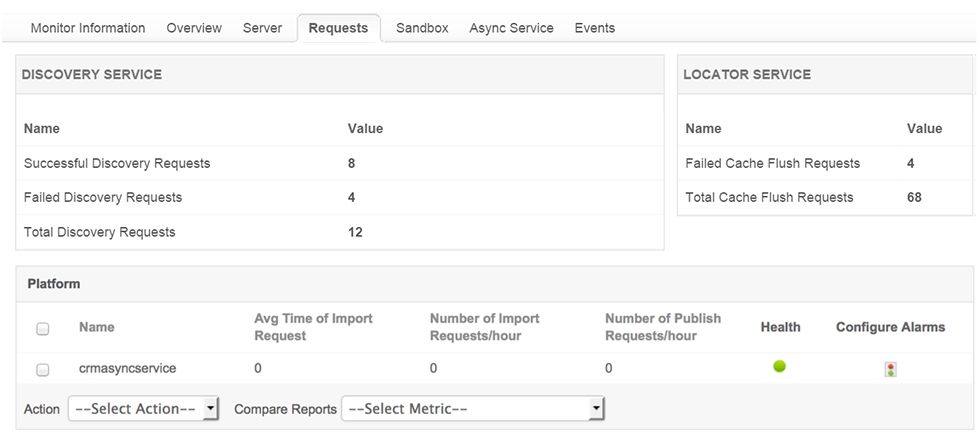The image size is (980, 444).
Task: Click the green Health status indicator
Action: (x=780, y=367)
